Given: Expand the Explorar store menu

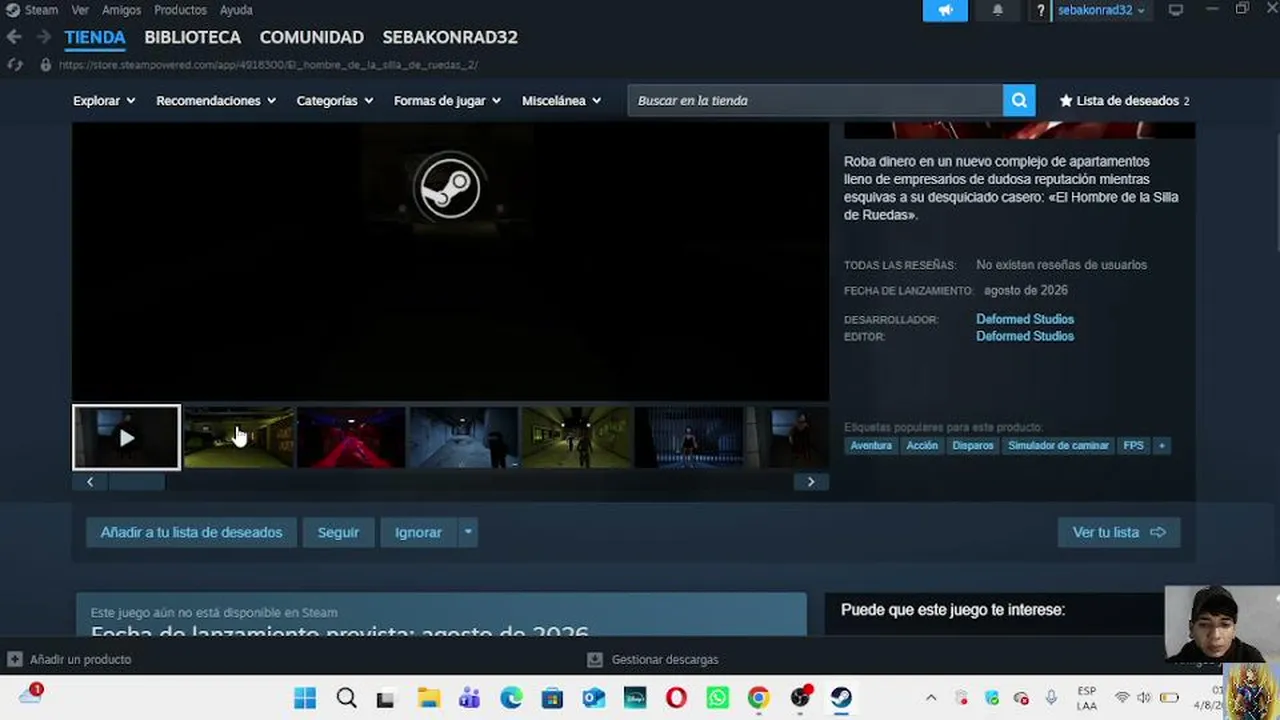Looking at the screenshot, I should click(x=104, y=100).
